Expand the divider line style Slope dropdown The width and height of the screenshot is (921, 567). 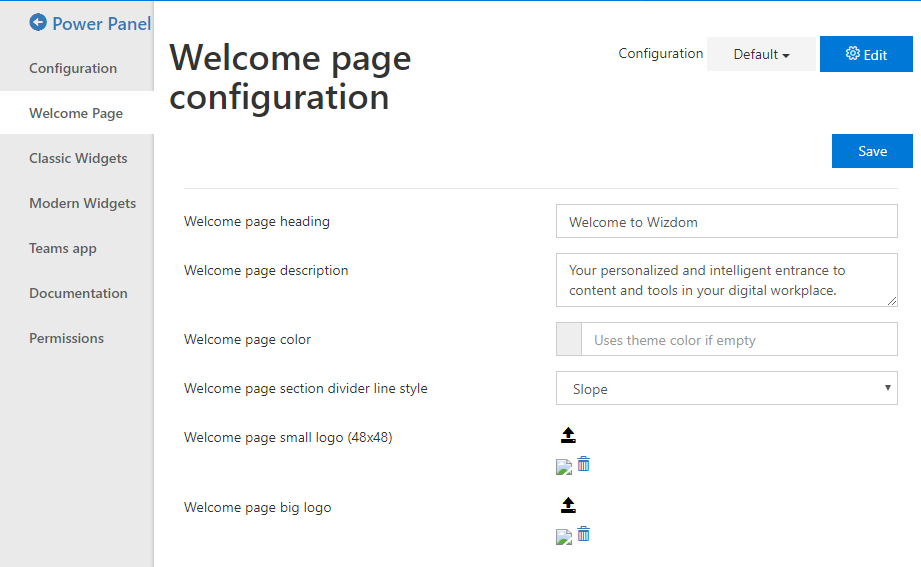click(727, 388)
